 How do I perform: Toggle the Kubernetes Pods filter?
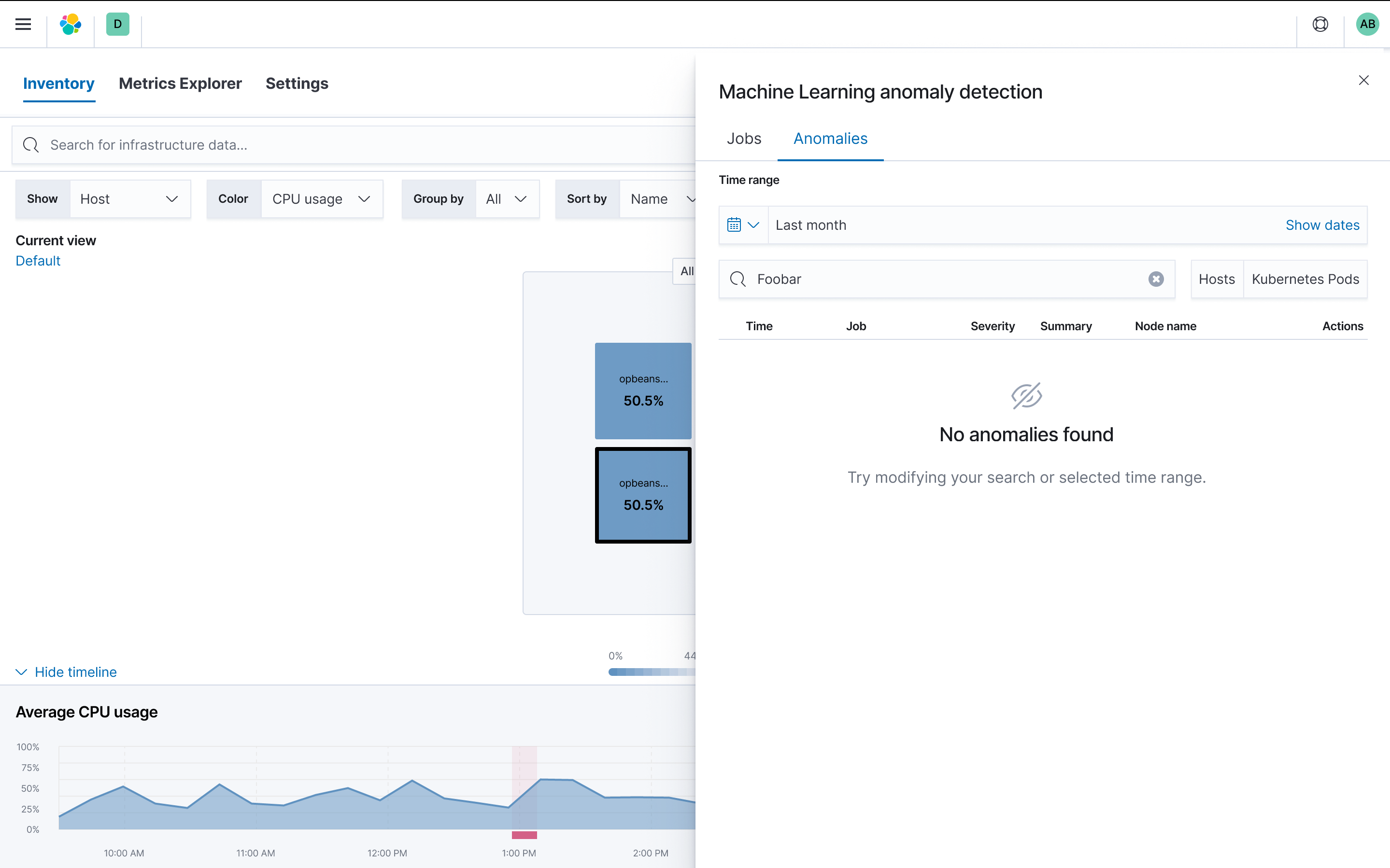pyautogui.click(x=1305, y=279)
